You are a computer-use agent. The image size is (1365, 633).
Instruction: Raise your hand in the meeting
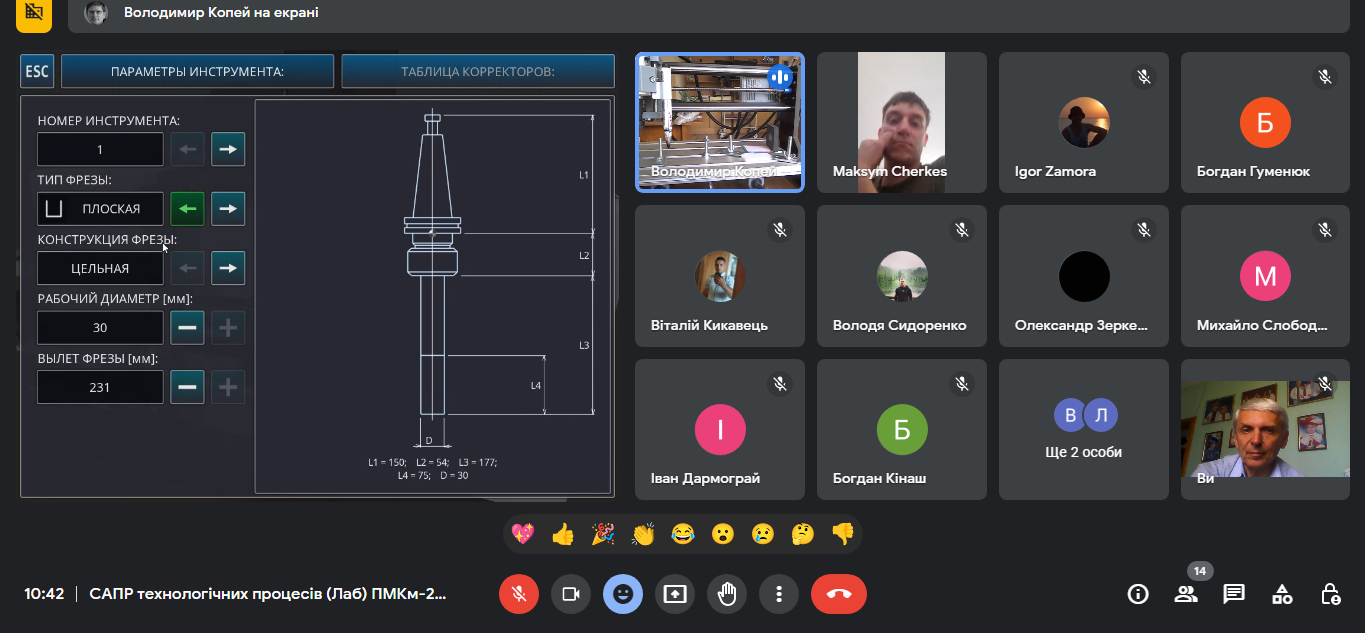pos(727,594)
